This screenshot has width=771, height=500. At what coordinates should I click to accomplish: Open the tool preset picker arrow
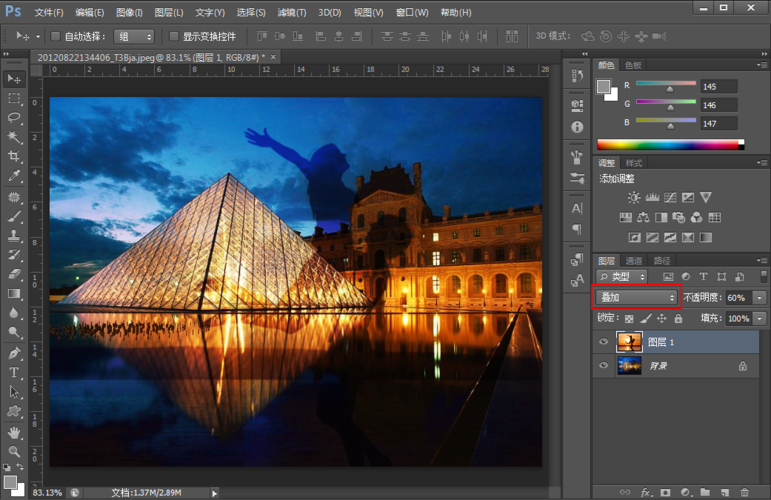tap(38, 36)
